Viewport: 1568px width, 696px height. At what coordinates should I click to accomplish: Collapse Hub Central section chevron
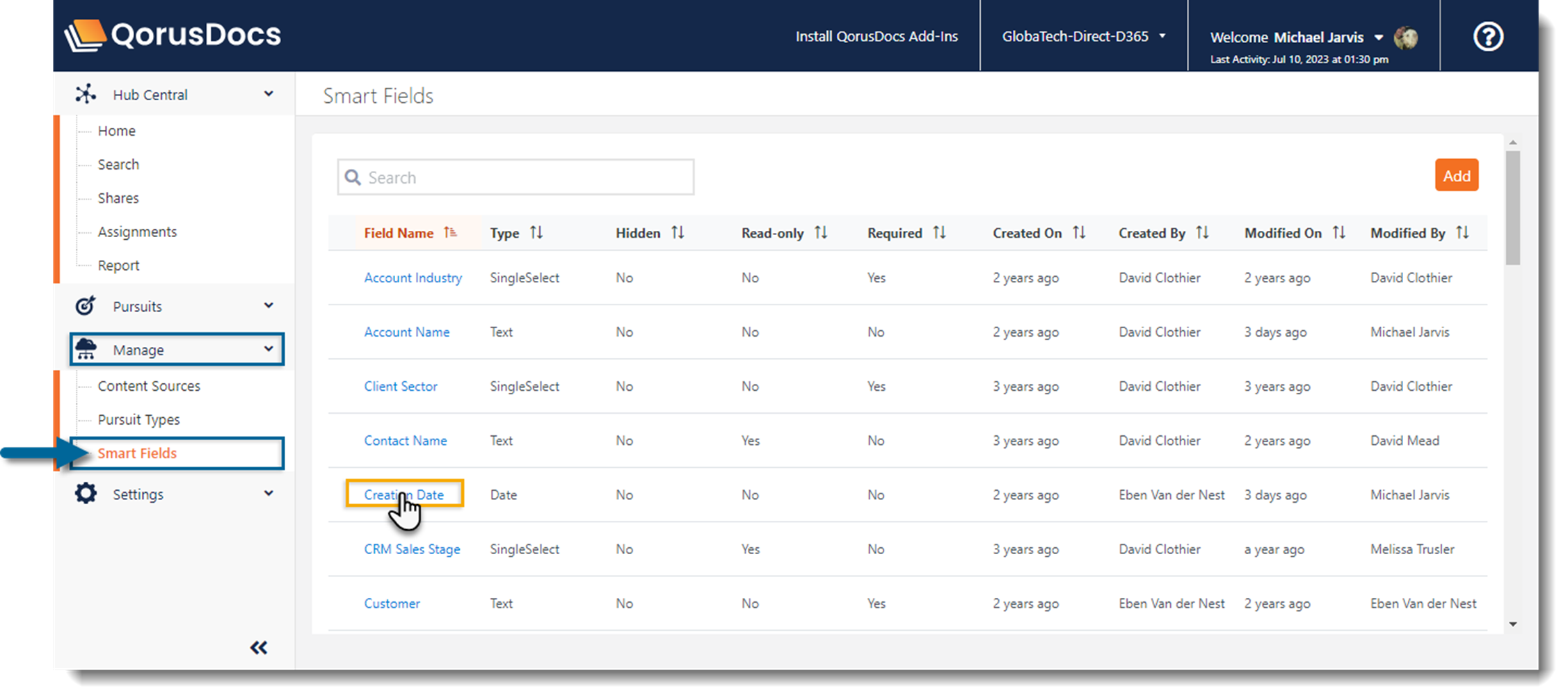tap(269, 94)
